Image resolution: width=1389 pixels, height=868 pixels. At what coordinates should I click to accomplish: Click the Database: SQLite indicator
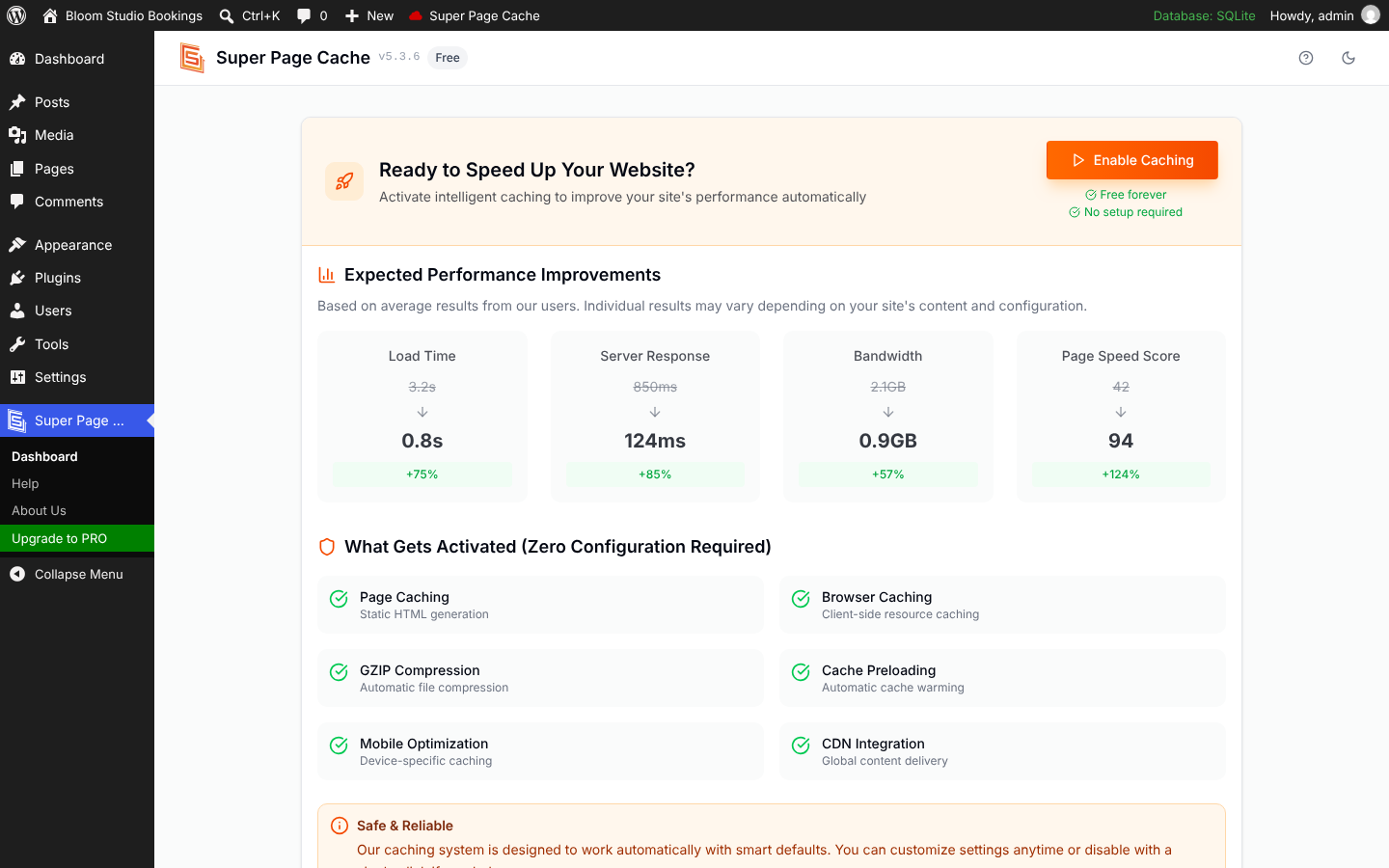[x=1205, y=15]
